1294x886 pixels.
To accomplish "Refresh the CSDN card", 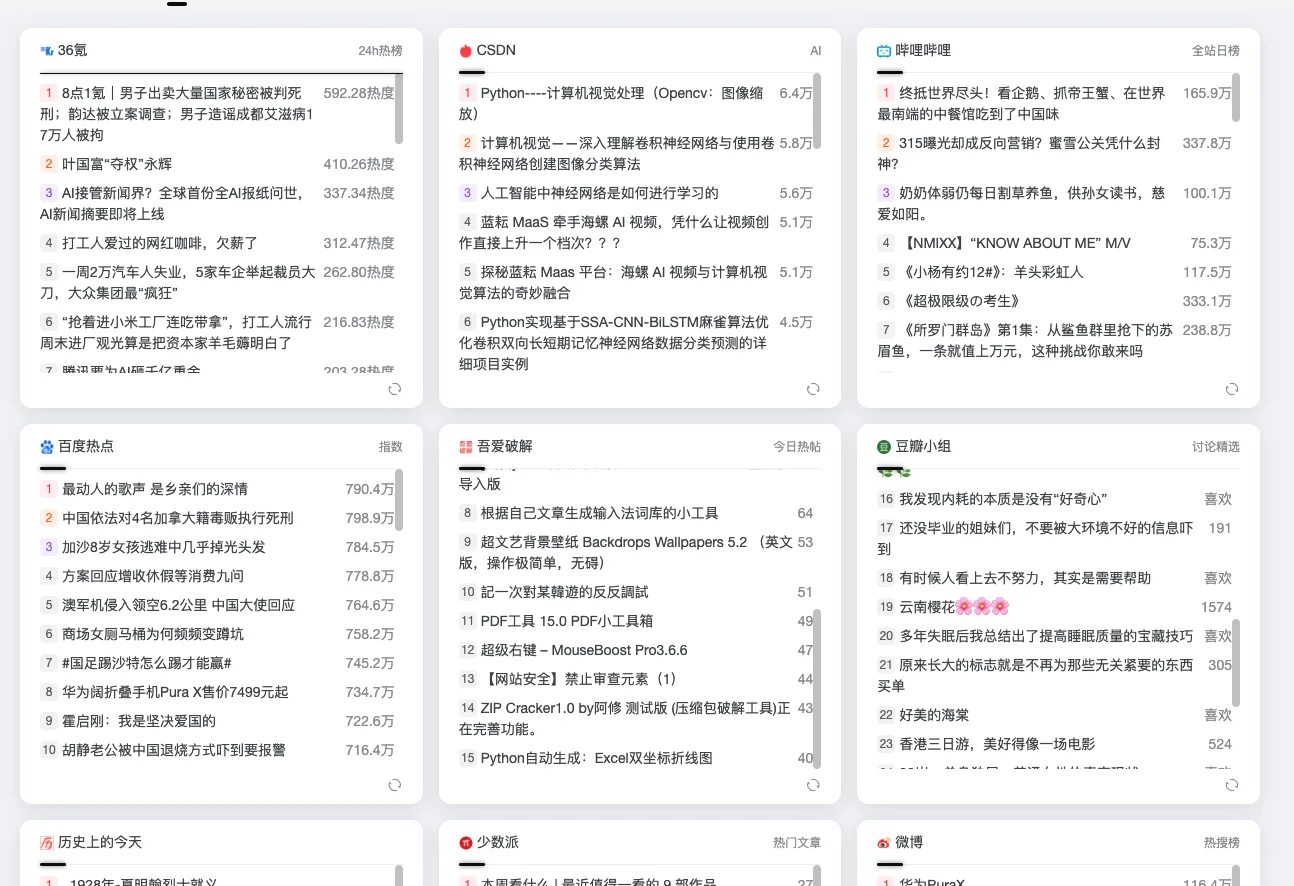I will coord(813,389).
